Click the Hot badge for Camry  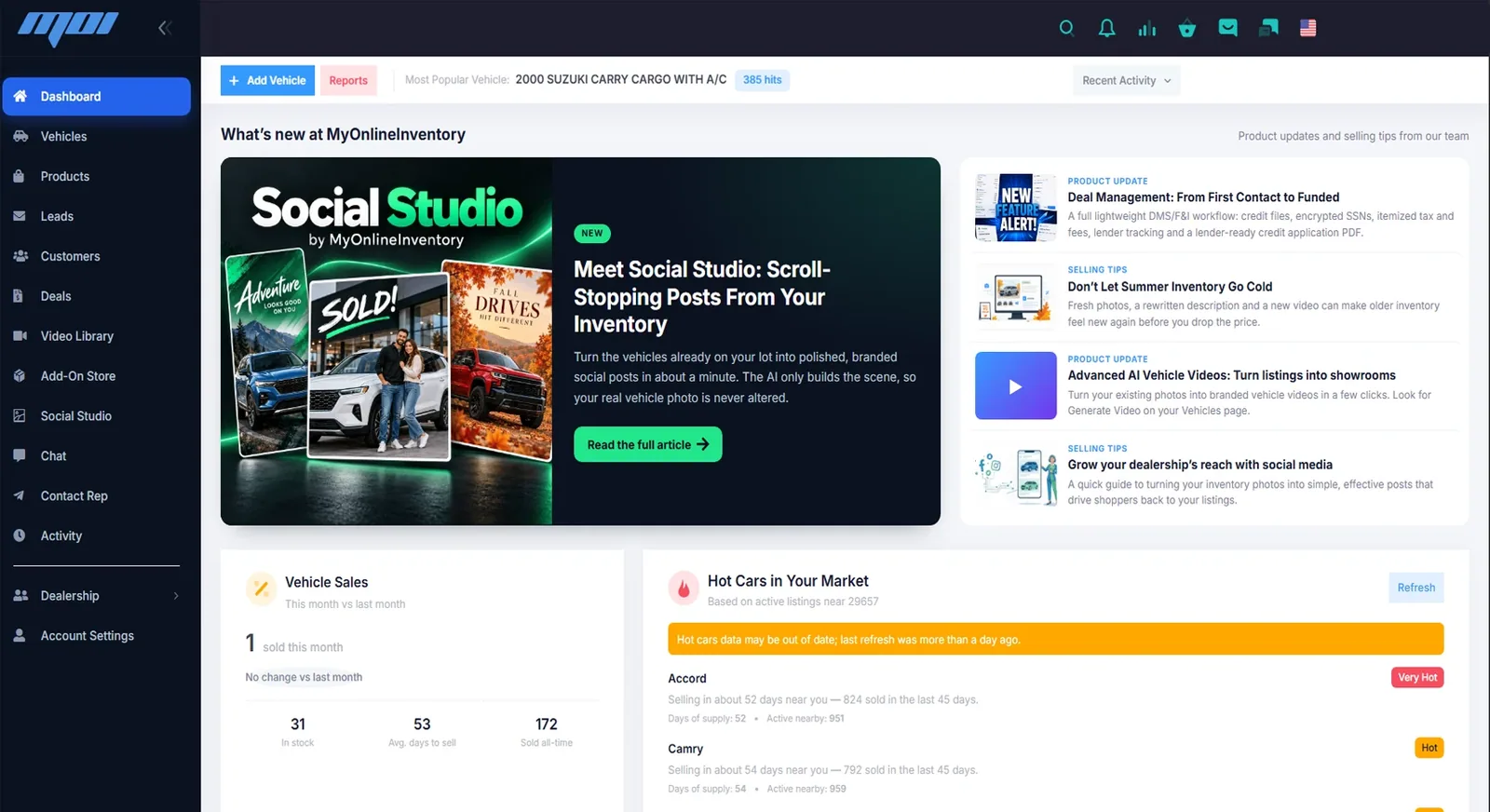1429,748
